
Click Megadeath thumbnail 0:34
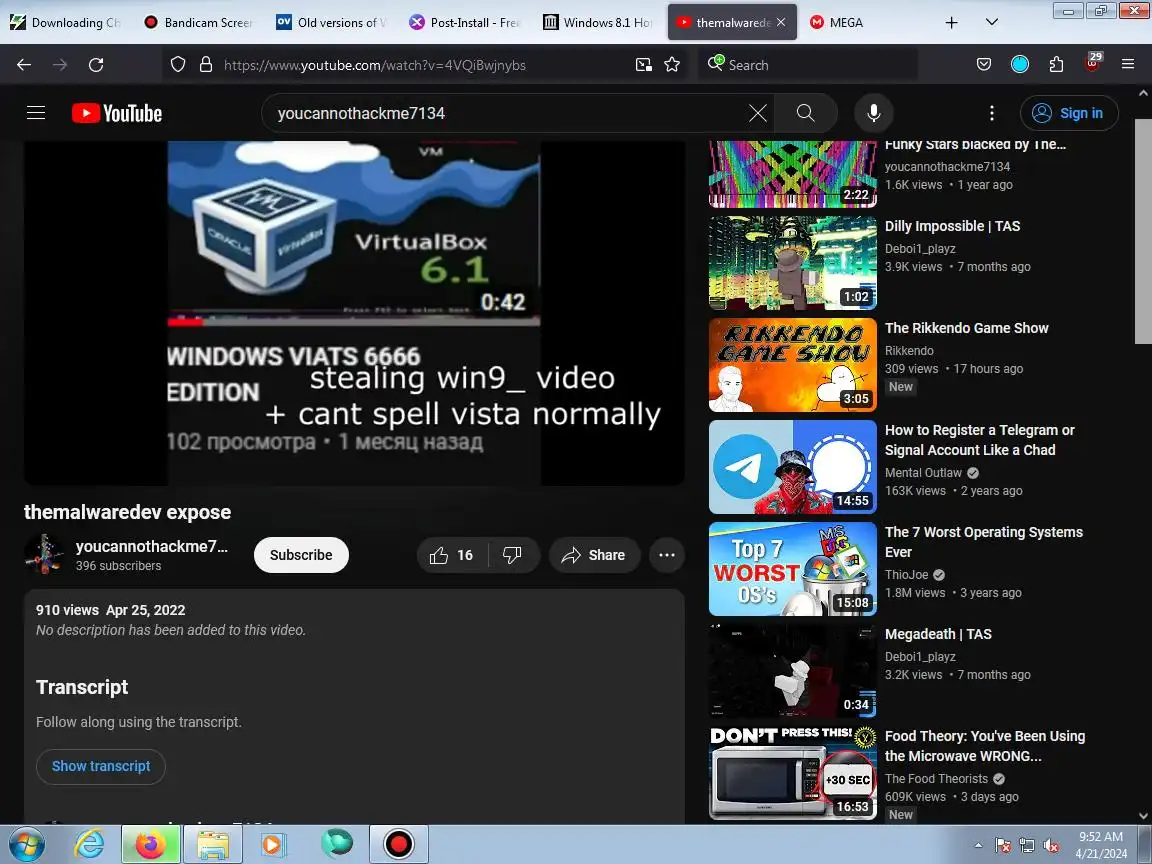pyautogui.click(x=793, y=671)
